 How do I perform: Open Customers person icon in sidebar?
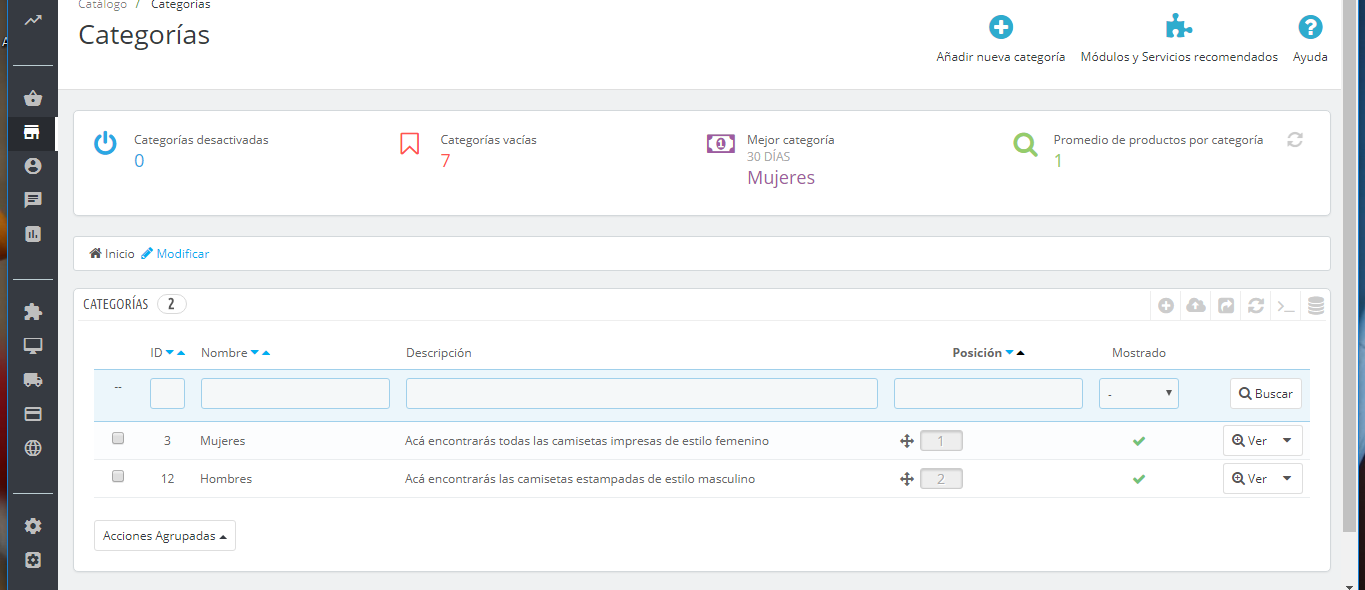pos(33,166)
